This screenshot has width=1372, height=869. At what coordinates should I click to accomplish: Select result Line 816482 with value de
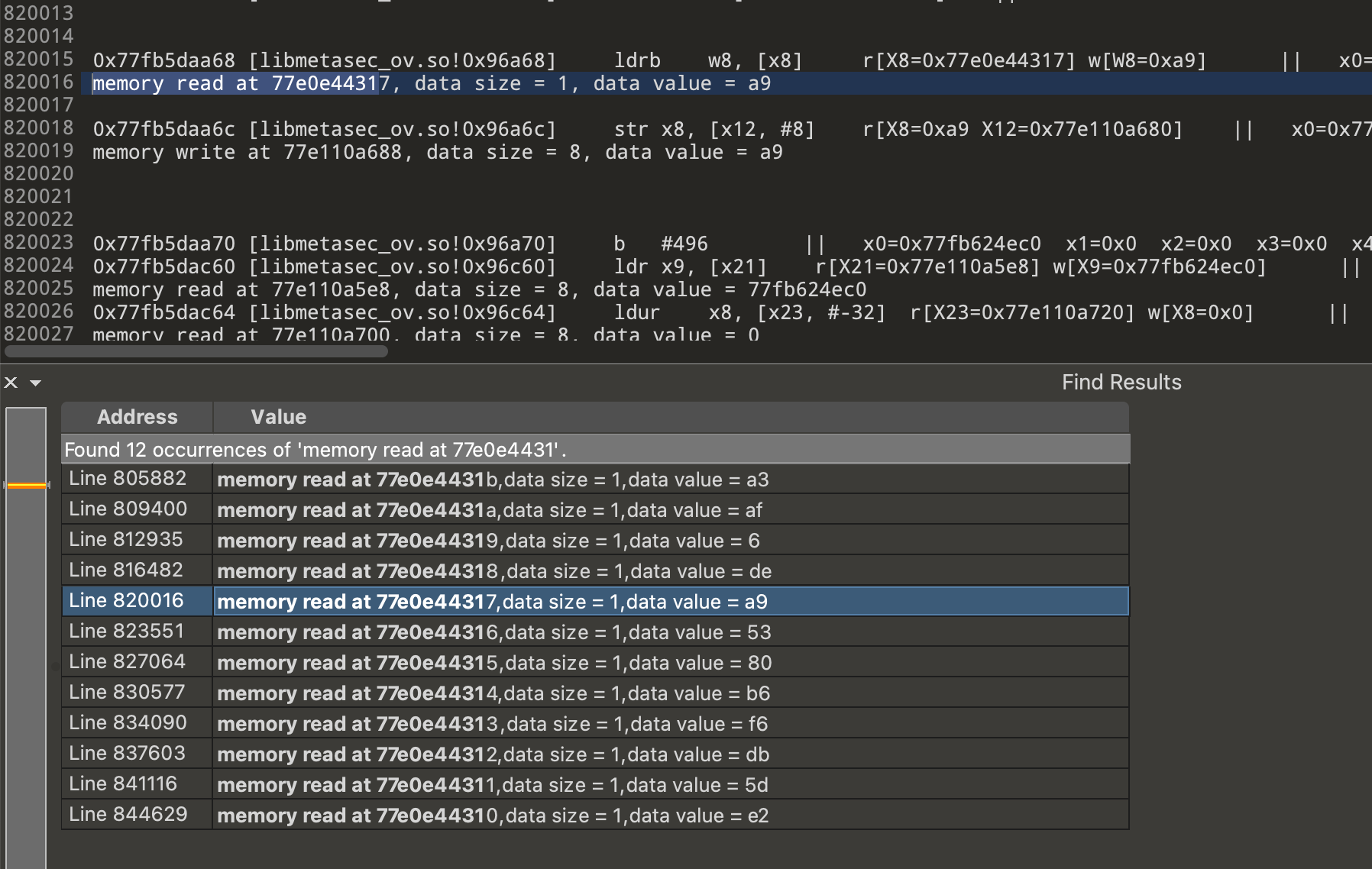click(x=493, y=571)
